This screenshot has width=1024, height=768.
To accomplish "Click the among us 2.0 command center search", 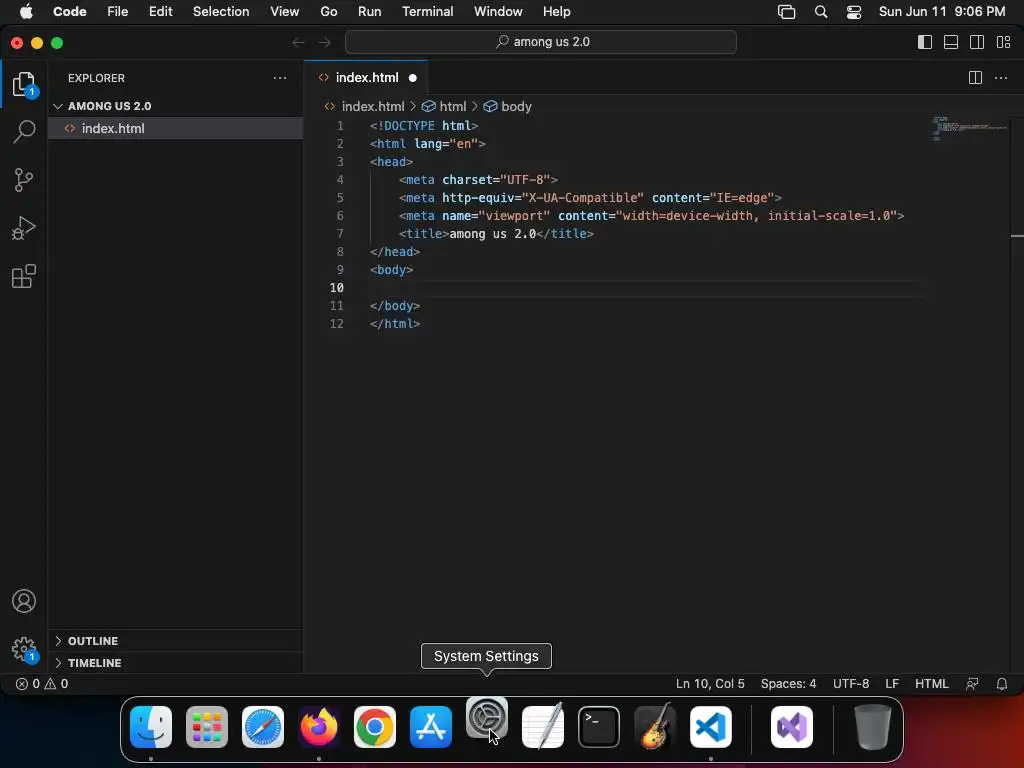I will point(541,42).
